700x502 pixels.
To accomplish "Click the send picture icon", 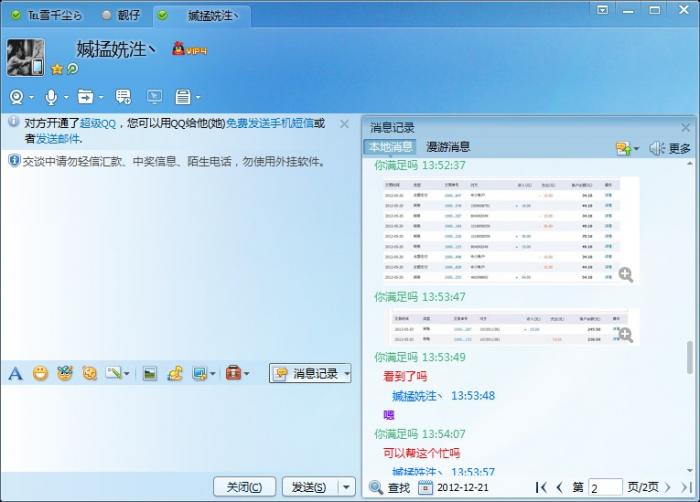I will (x=150, y=373).
